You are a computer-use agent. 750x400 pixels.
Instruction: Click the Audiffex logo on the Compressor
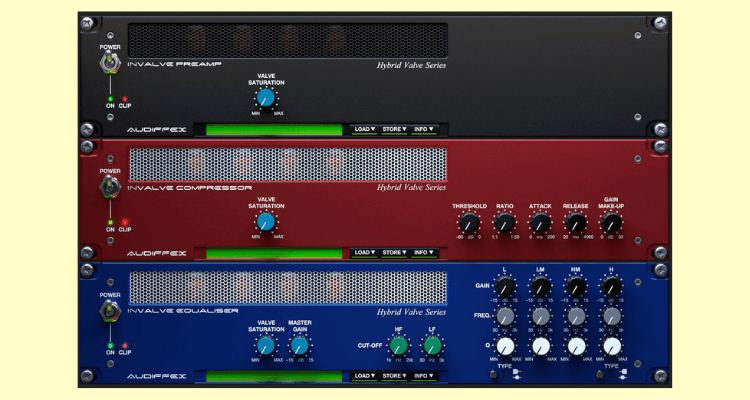[156, 253]
